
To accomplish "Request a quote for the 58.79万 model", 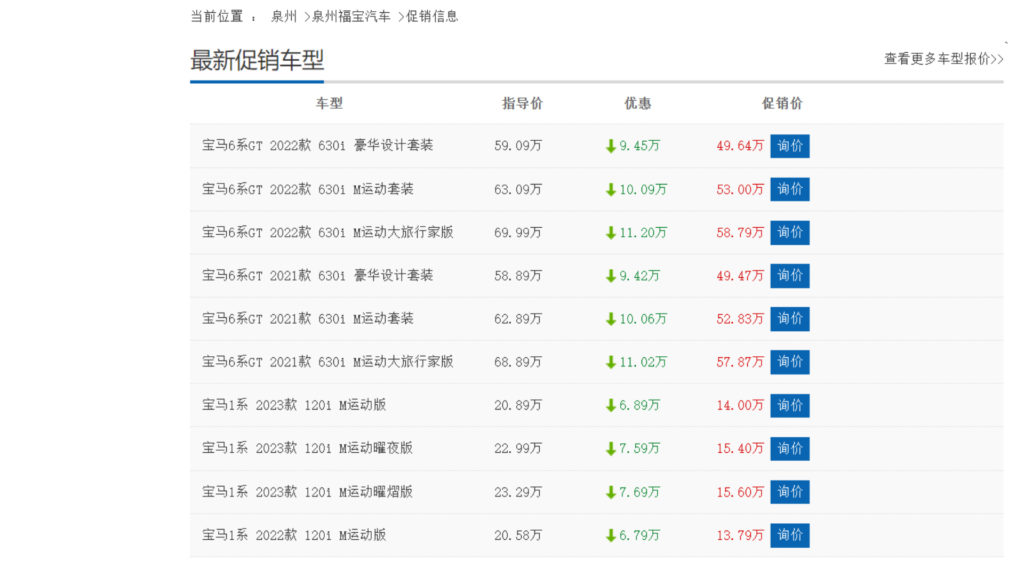I will (790, 232).
